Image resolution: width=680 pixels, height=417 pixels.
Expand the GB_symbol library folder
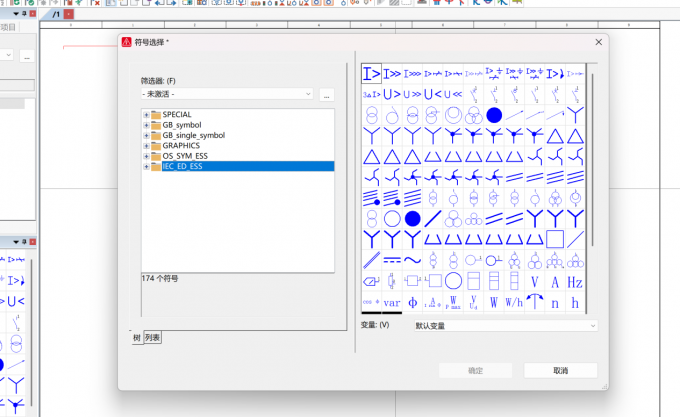click(x=146, y=125)
